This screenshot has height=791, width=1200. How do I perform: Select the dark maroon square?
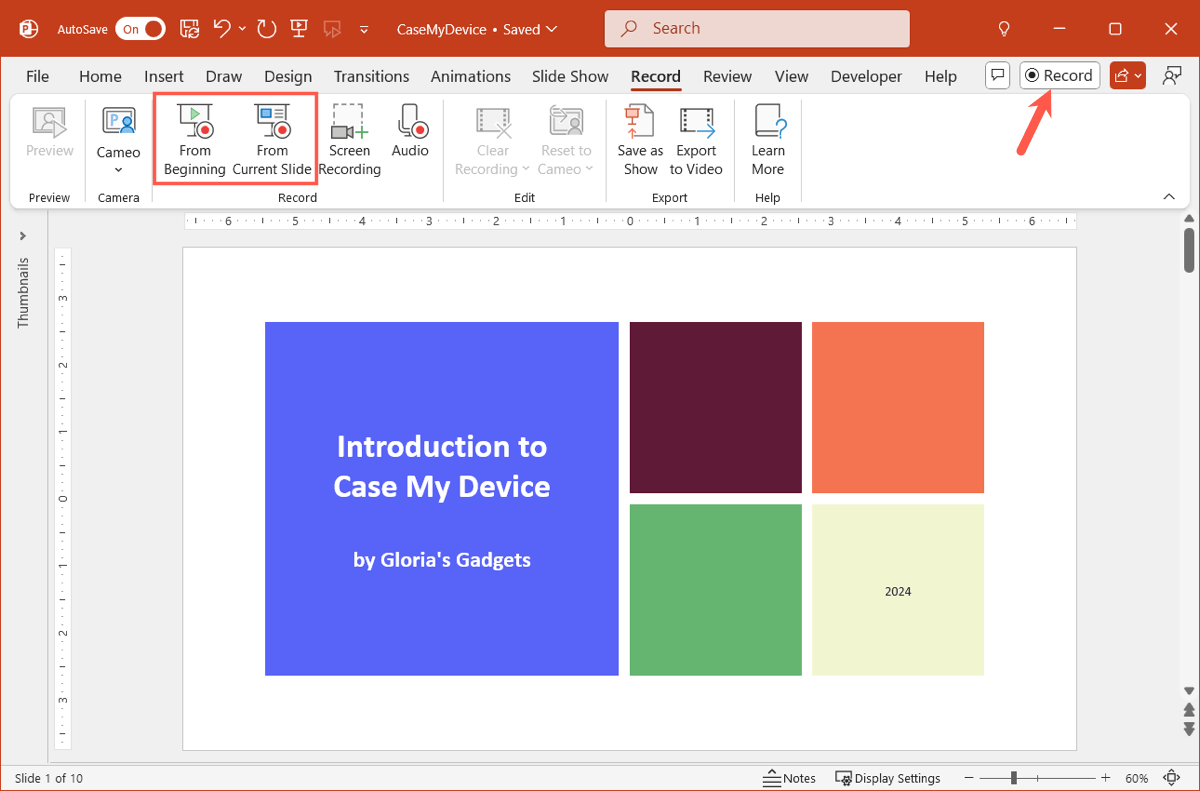716,407
